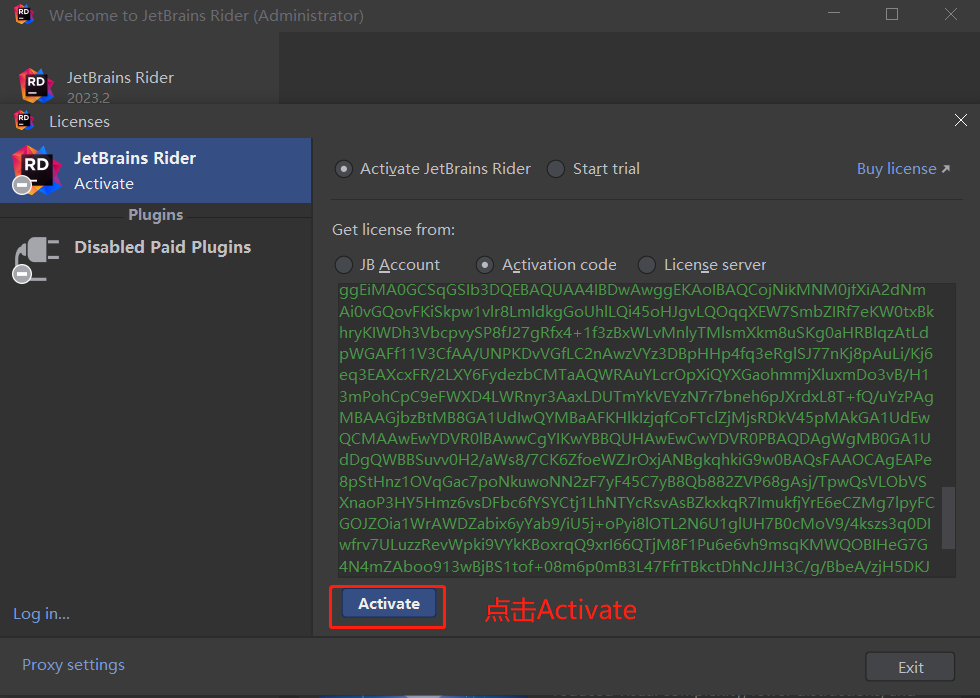
Task: Click the Rider icon in Licenses title
Action: (x=24, y=120)
